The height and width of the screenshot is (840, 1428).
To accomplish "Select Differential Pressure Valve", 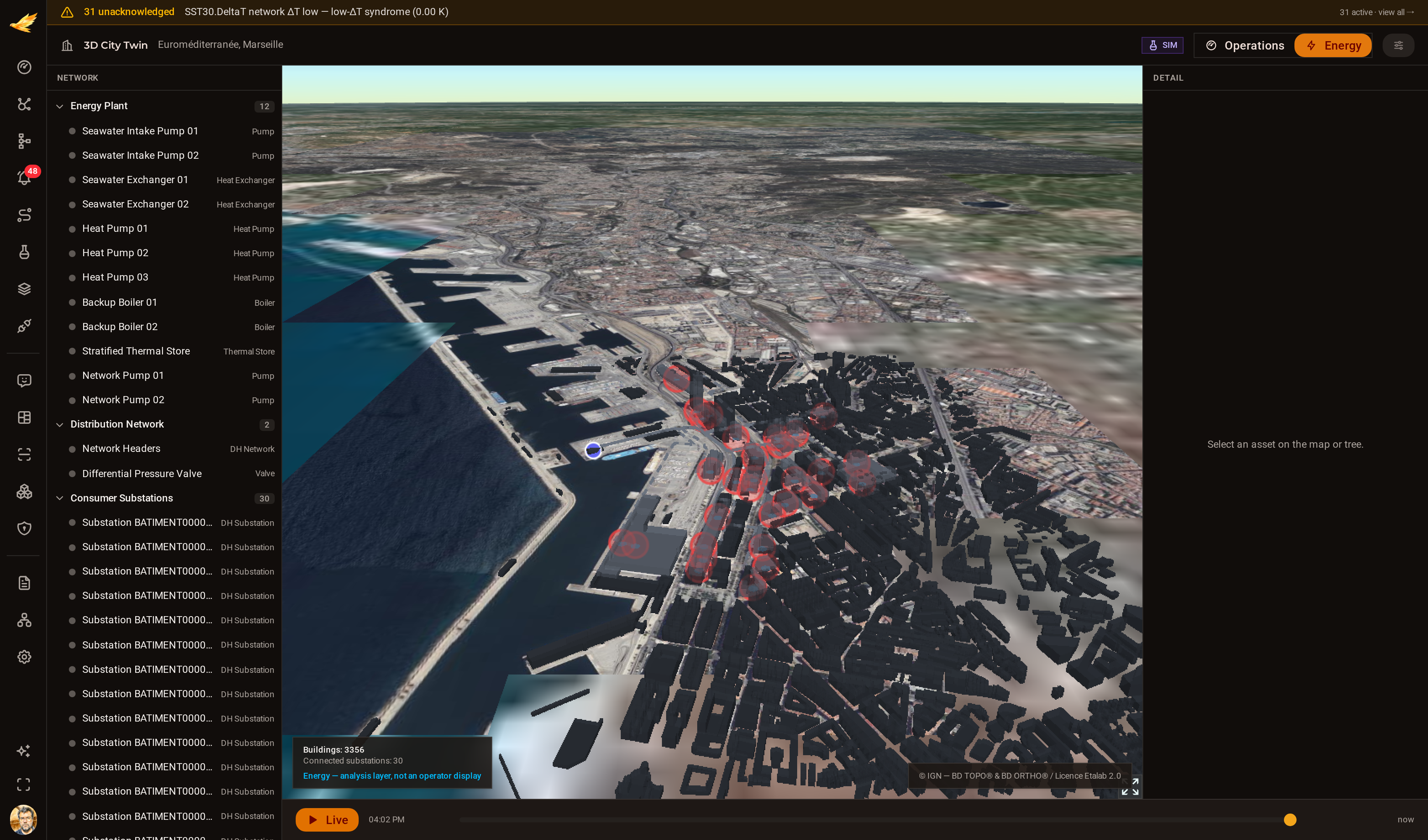I will pos(164,473).
